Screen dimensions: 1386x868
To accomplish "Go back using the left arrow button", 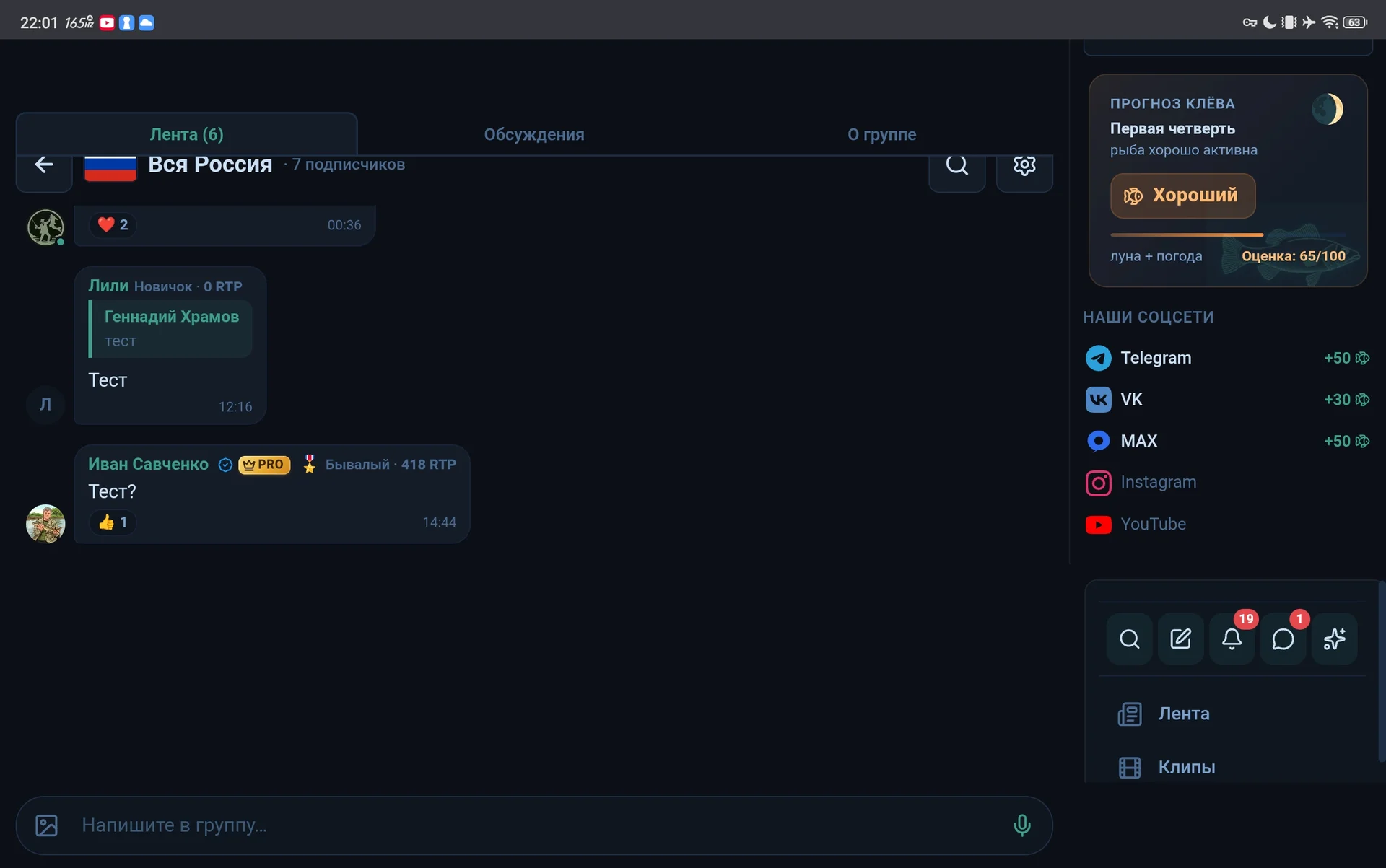I will point(44,166).
